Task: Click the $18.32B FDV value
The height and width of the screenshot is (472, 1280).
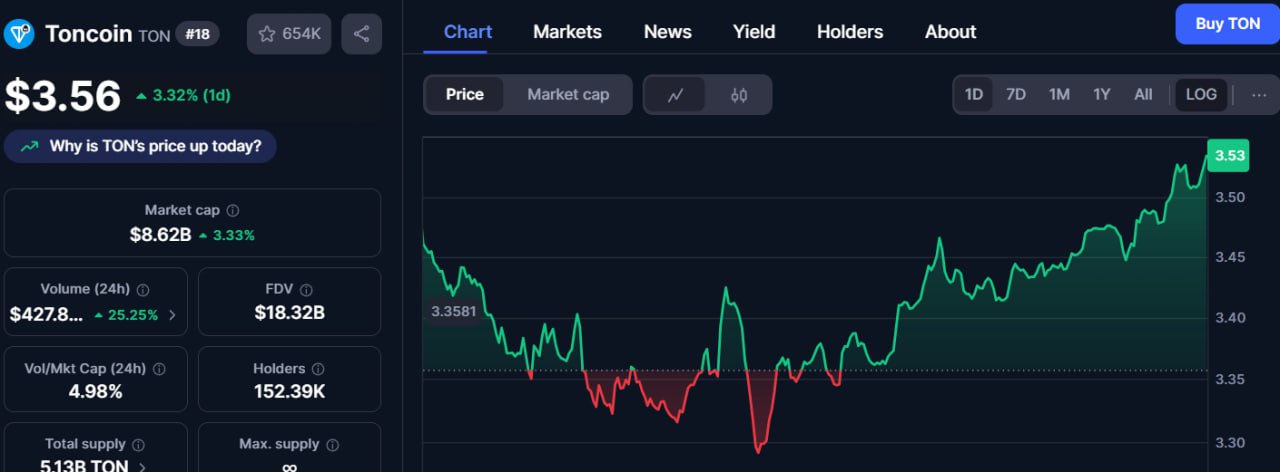Action: coord(290,313)
